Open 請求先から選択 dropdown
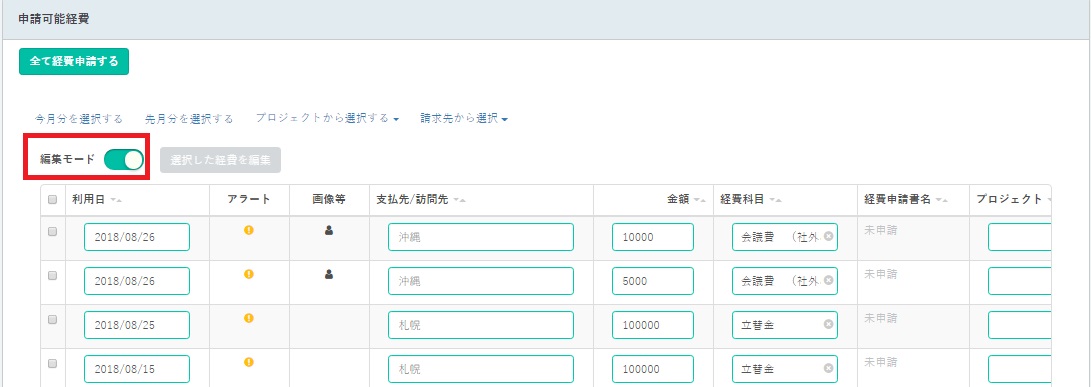Screen dimensions: 1091x387 [464, 118]
